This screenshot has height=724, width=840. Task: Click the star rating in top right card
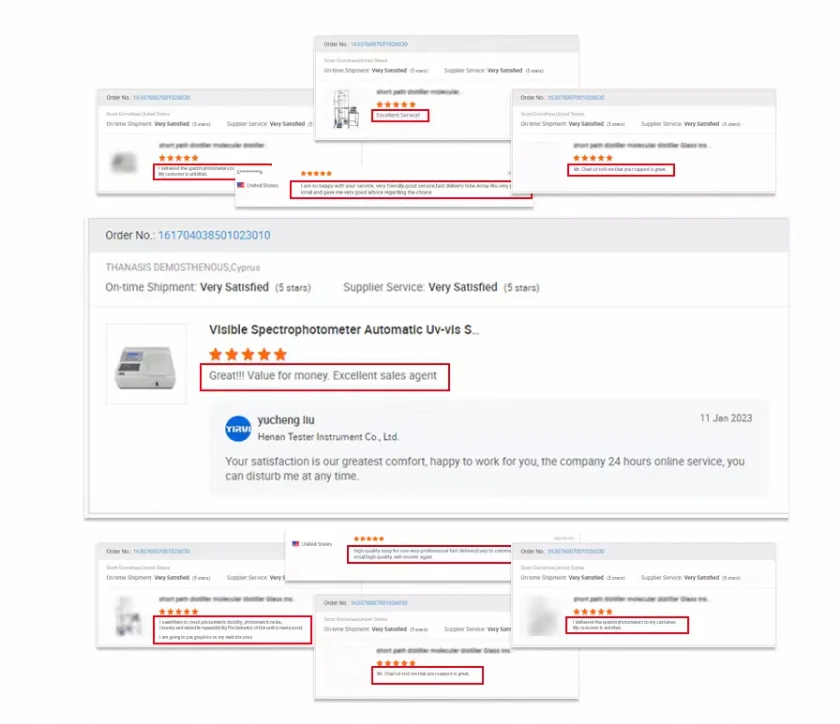592,158
